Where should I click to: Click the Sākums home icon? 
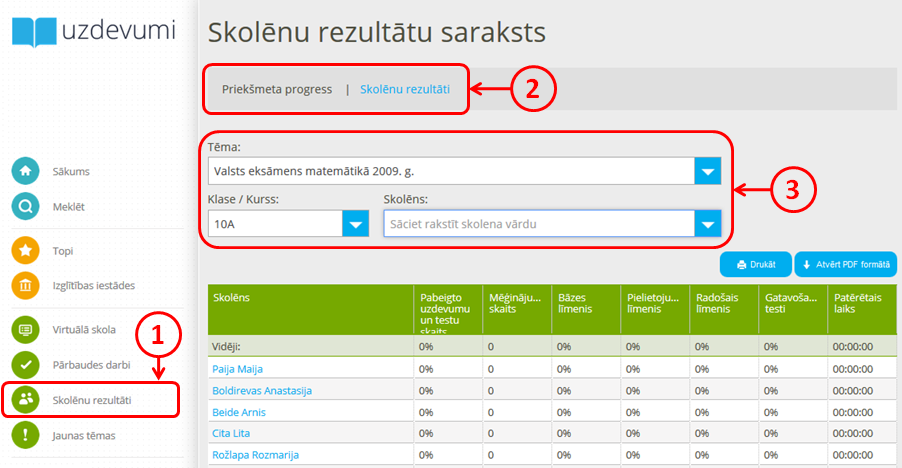point(25,171)
